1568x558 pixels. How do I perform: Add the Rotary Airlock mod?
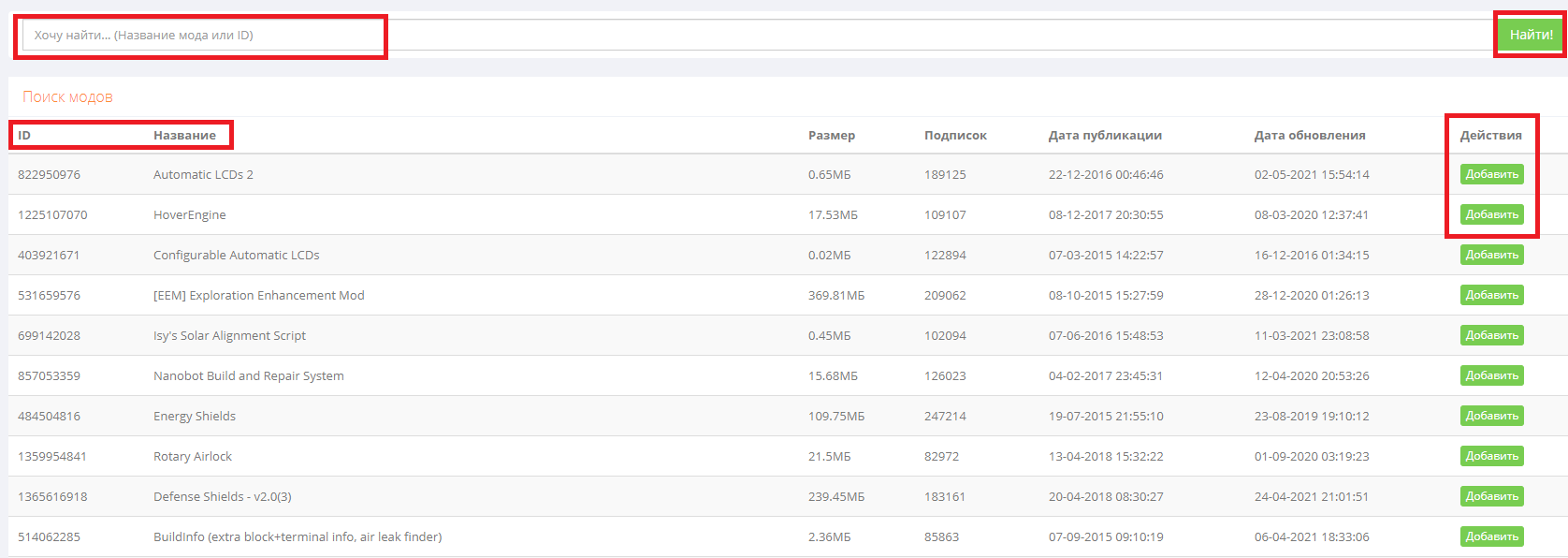pos(1491,456)
